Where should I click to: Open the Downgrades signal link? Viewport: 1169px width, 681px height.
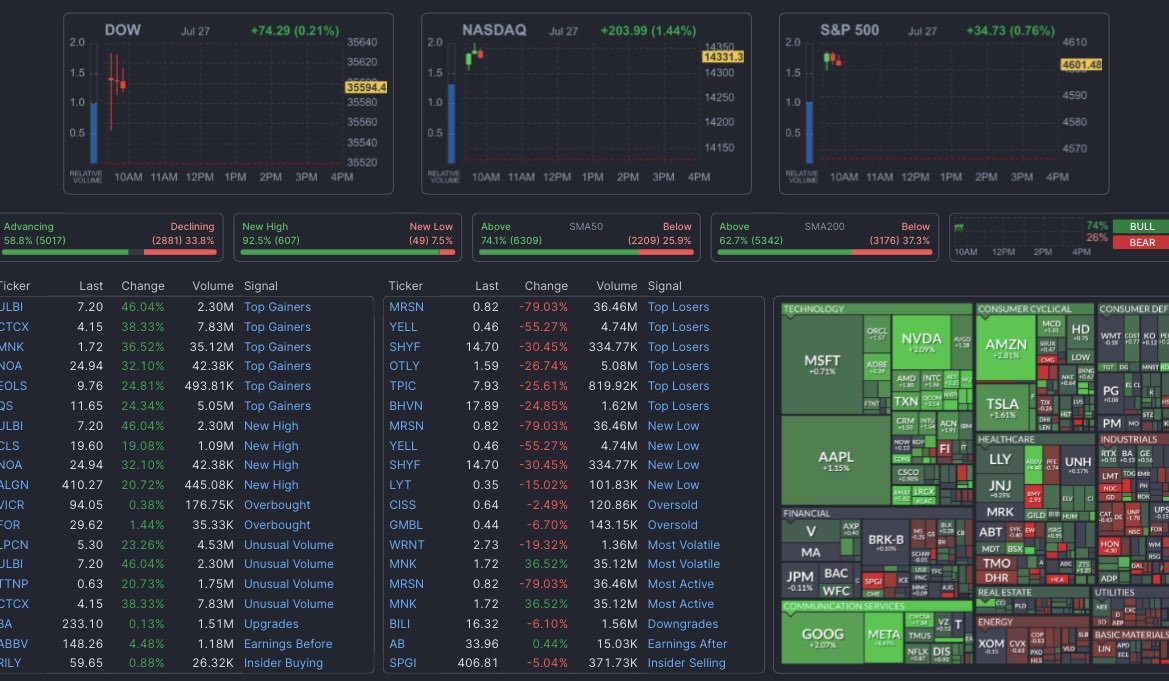pos(683,624)
